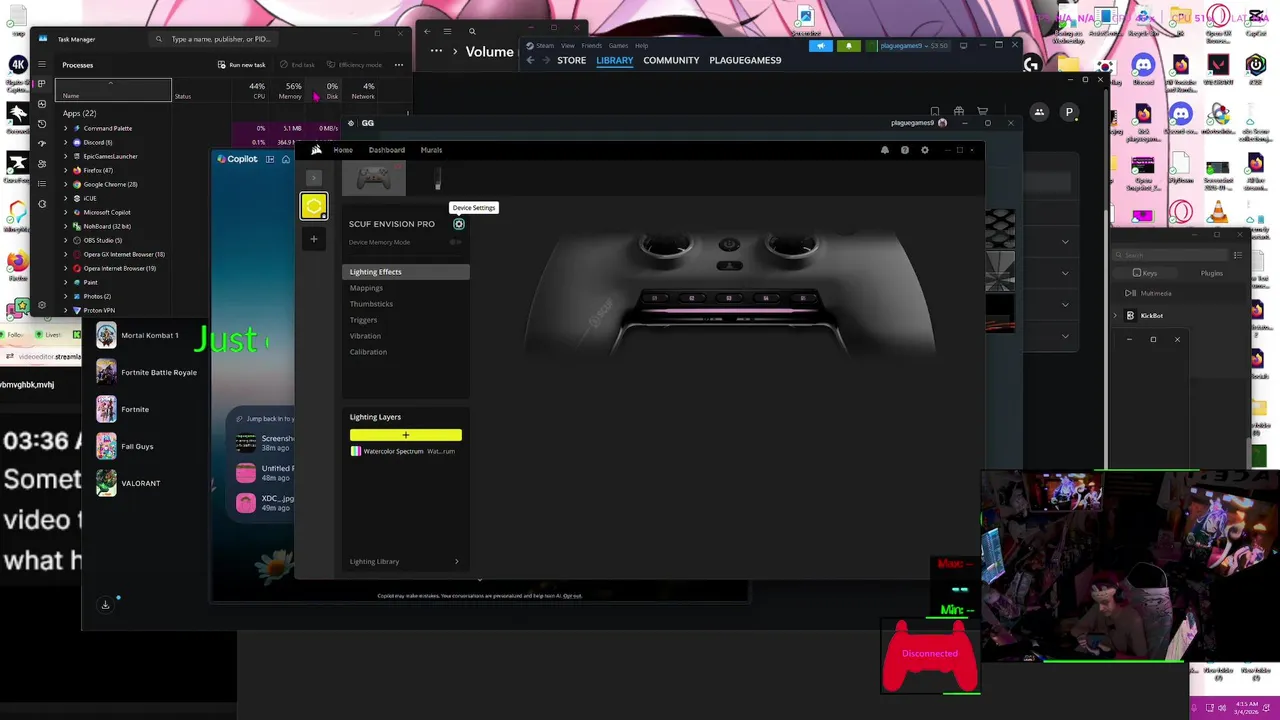
Task: Open Task Manager settings gear icon
Action: point(41,305)
